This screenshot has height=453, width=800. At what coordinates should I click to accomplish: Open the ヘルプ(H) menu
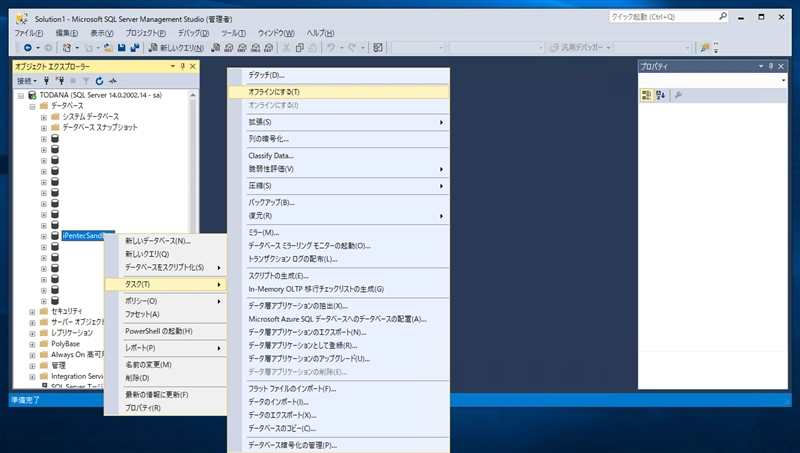pos(320,33)
